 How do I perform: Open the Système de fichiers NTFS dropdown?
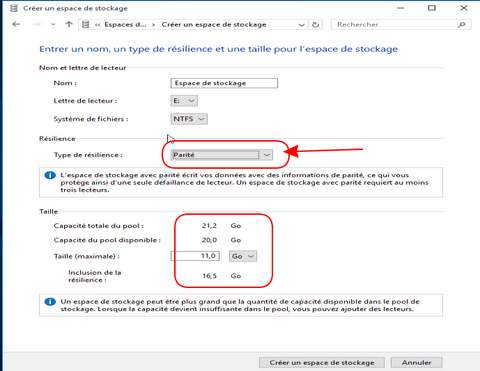coord(189,119)
